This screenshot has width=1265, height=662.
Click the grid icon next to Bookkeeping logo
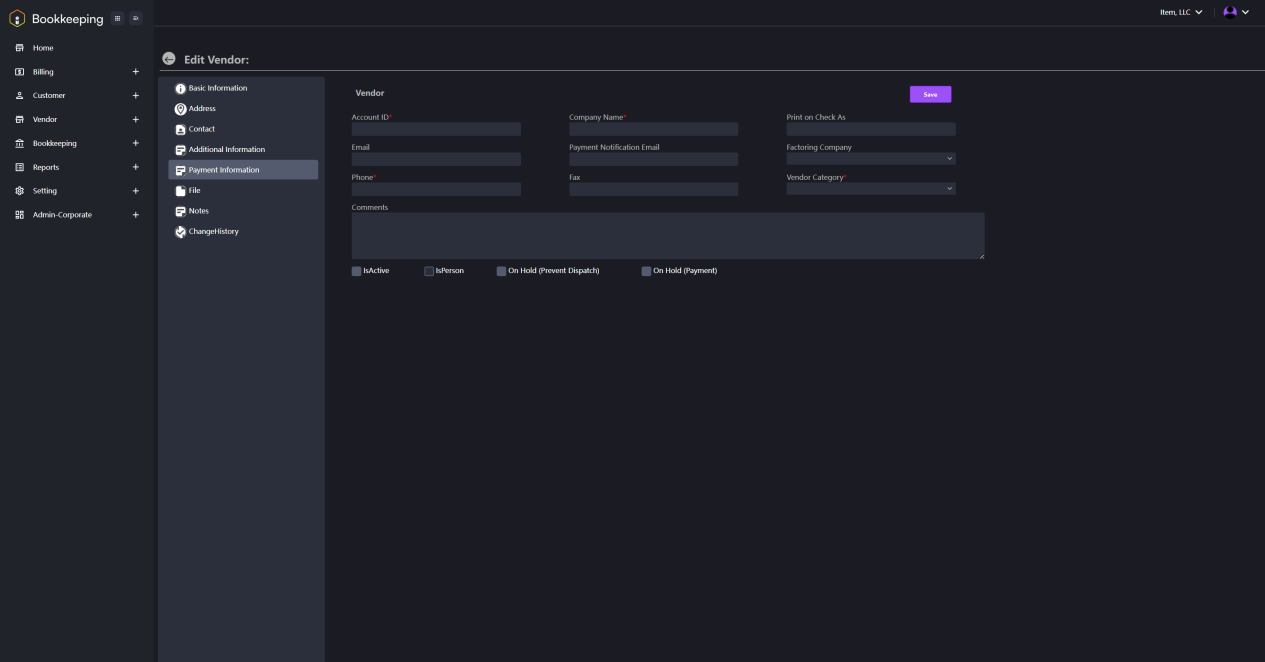[118, 18]
